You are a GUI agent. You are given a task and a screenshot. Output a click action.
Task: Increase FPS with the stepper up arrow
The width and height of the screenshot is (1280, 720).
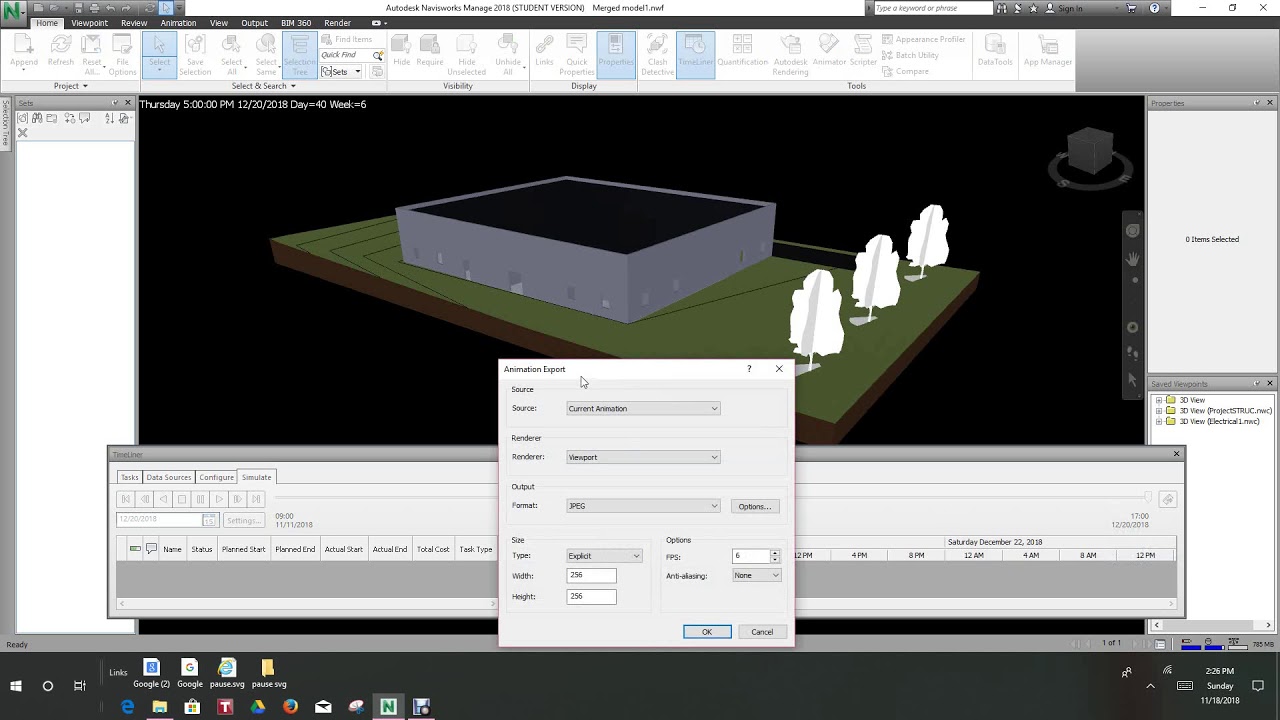tap(775, 553)
